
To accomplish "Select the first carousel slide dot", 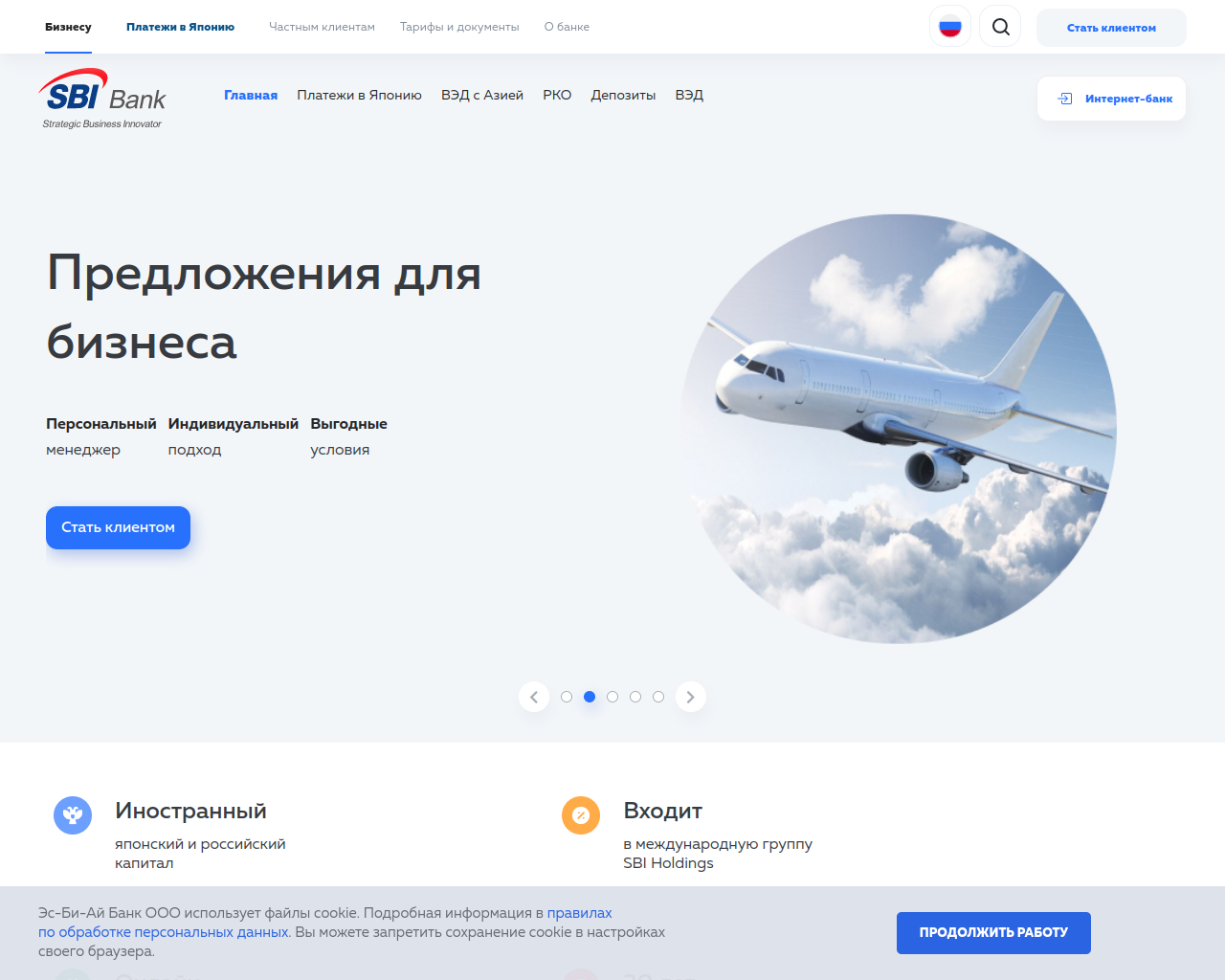I will click(x=567, y=697).
